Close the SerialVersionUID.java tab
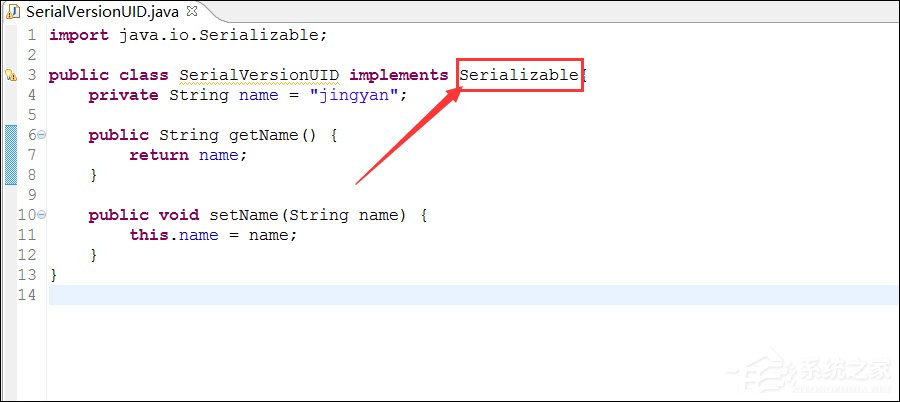Screen dimensions: 900x402 (x=192, y=10)
